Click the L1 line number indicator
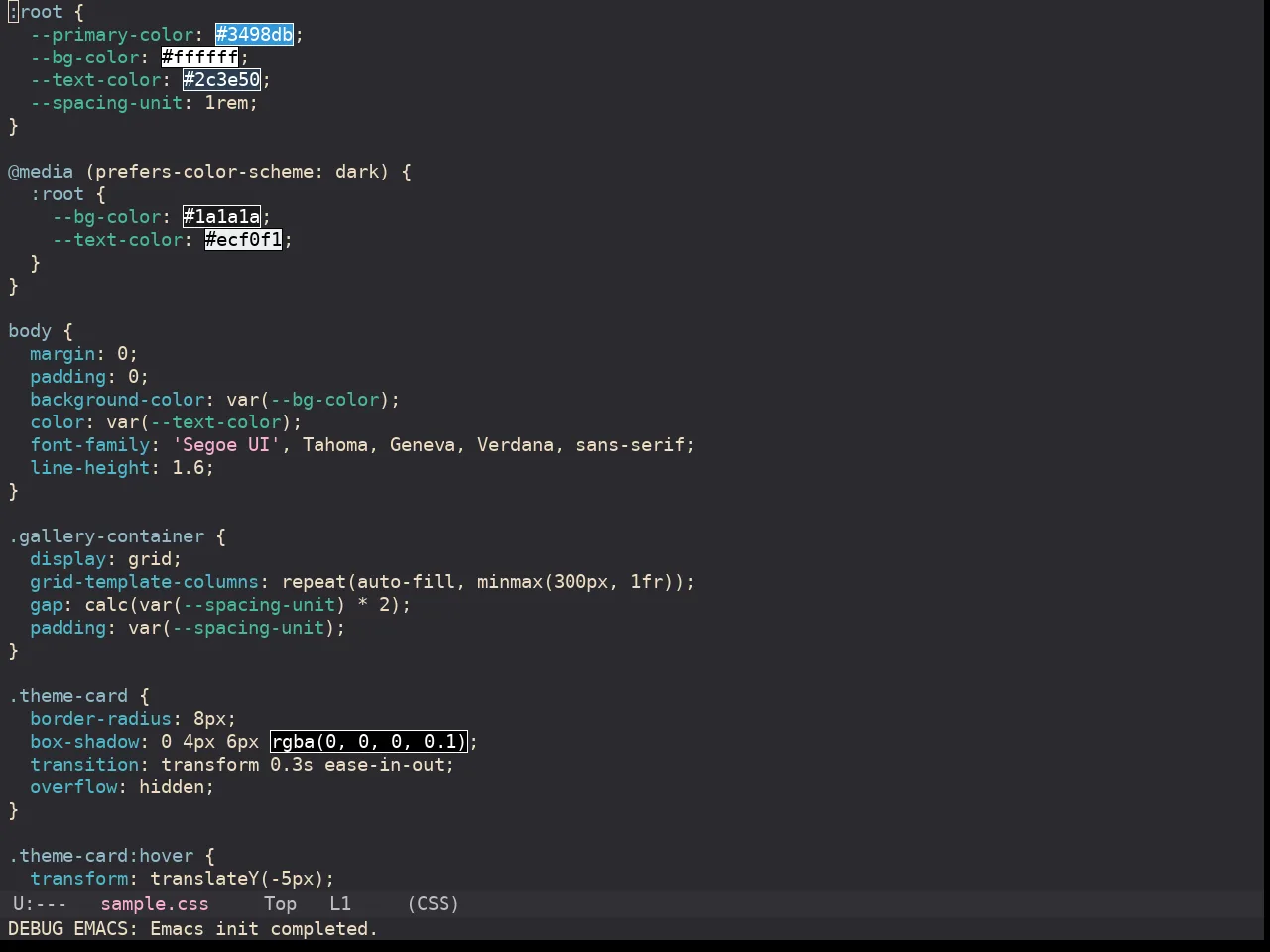This screenshot has width=1270, height=952. click(x=340, y=904)
